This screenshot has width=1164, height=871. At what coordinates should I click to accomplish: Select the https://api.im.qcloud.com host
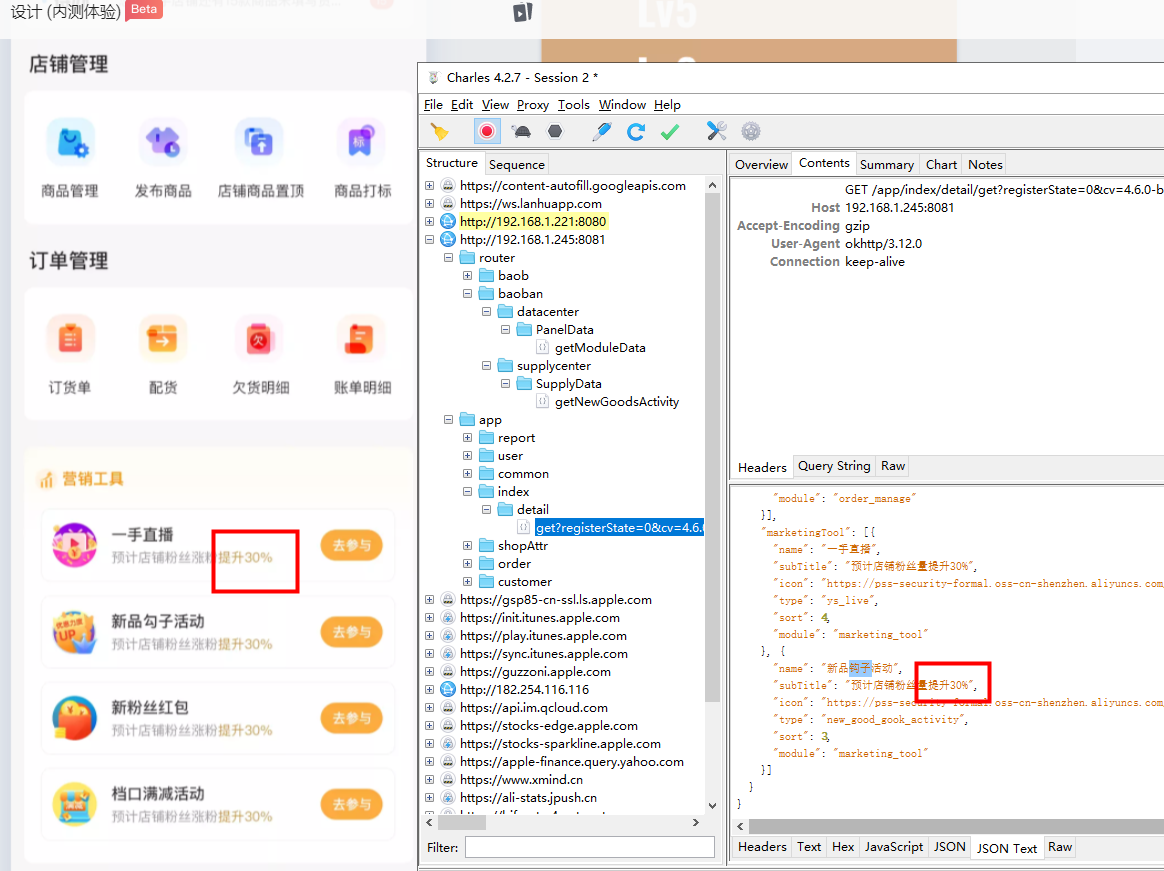pyautogui.click(x=534, y=708)
